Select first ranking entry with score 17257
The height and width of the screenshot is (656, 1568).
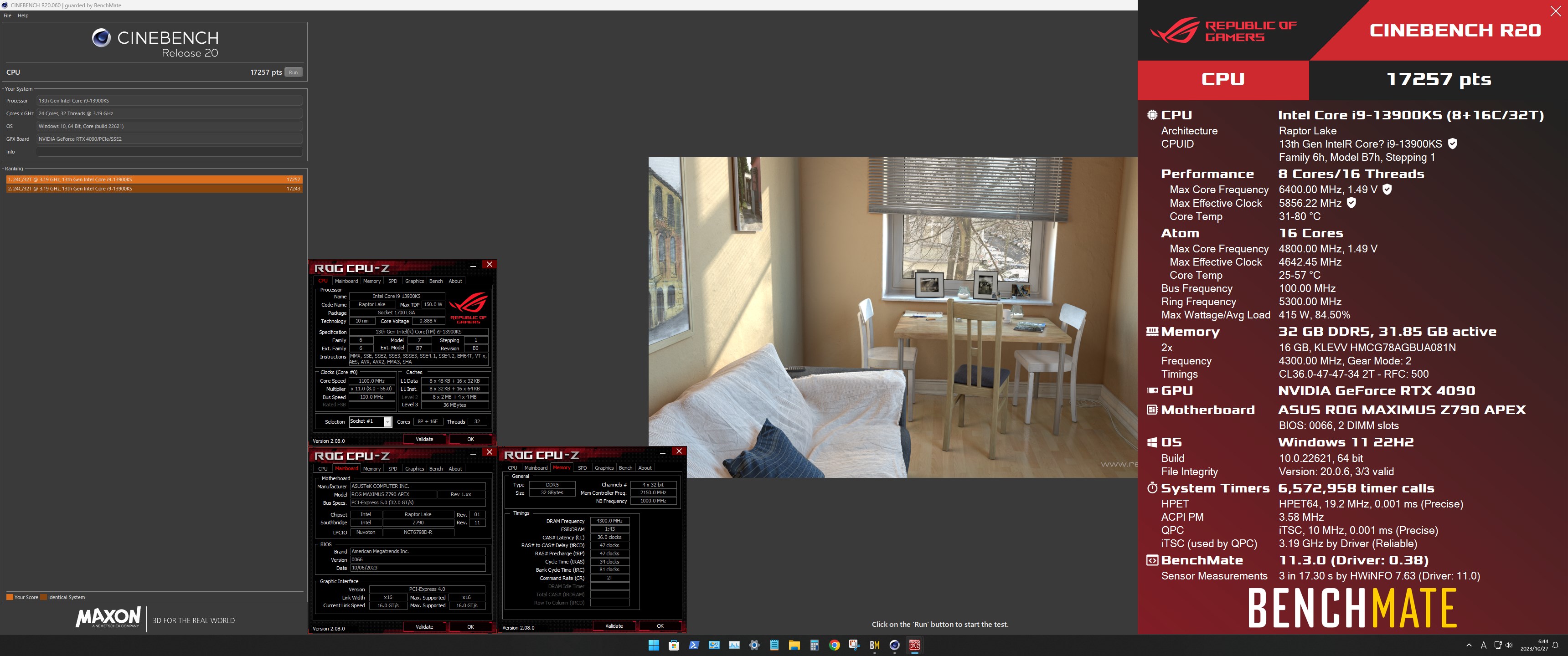(x=154, y=179)
